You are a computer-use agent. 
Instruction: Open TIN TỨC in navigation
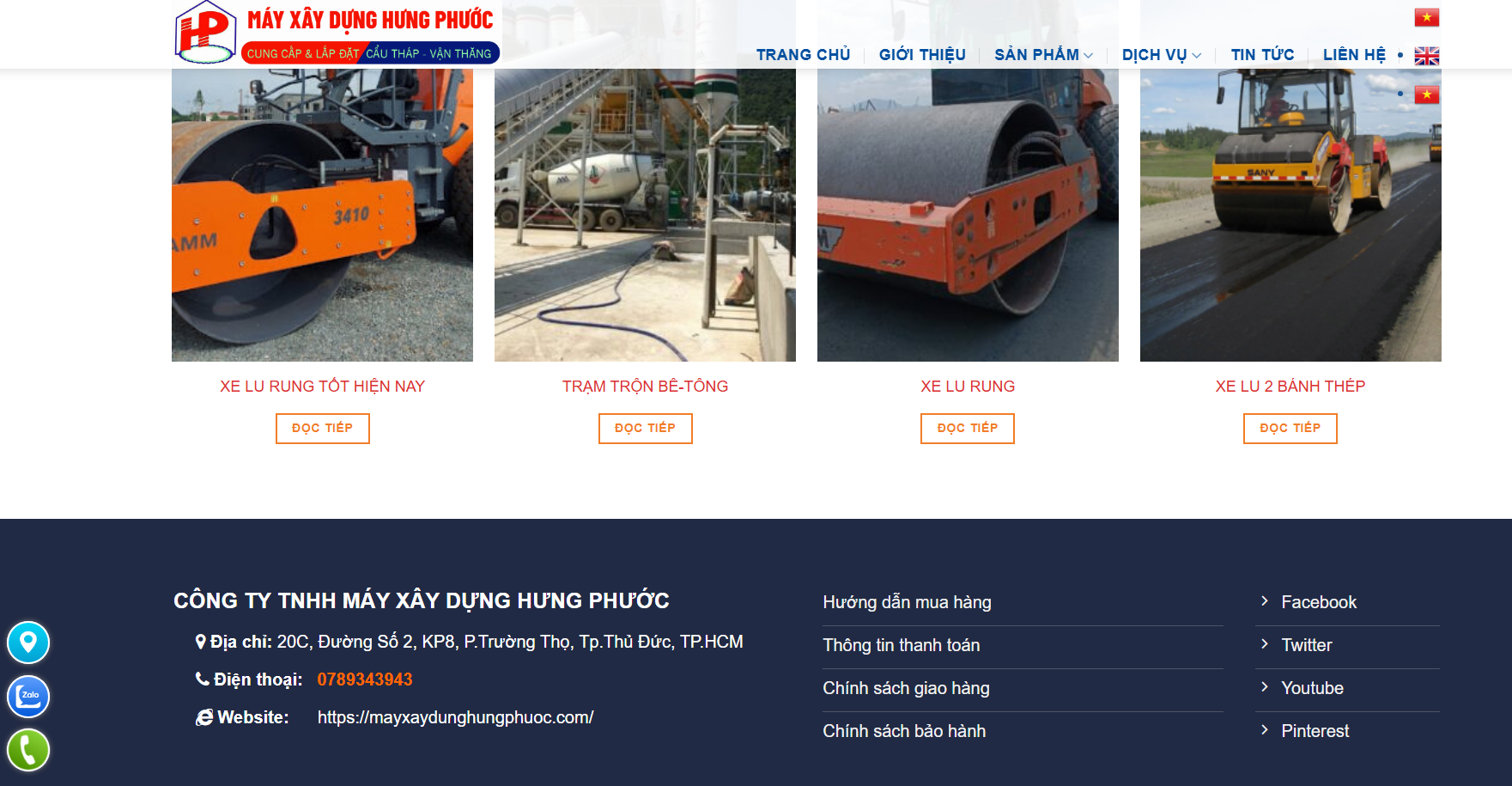click(1262, 55)
